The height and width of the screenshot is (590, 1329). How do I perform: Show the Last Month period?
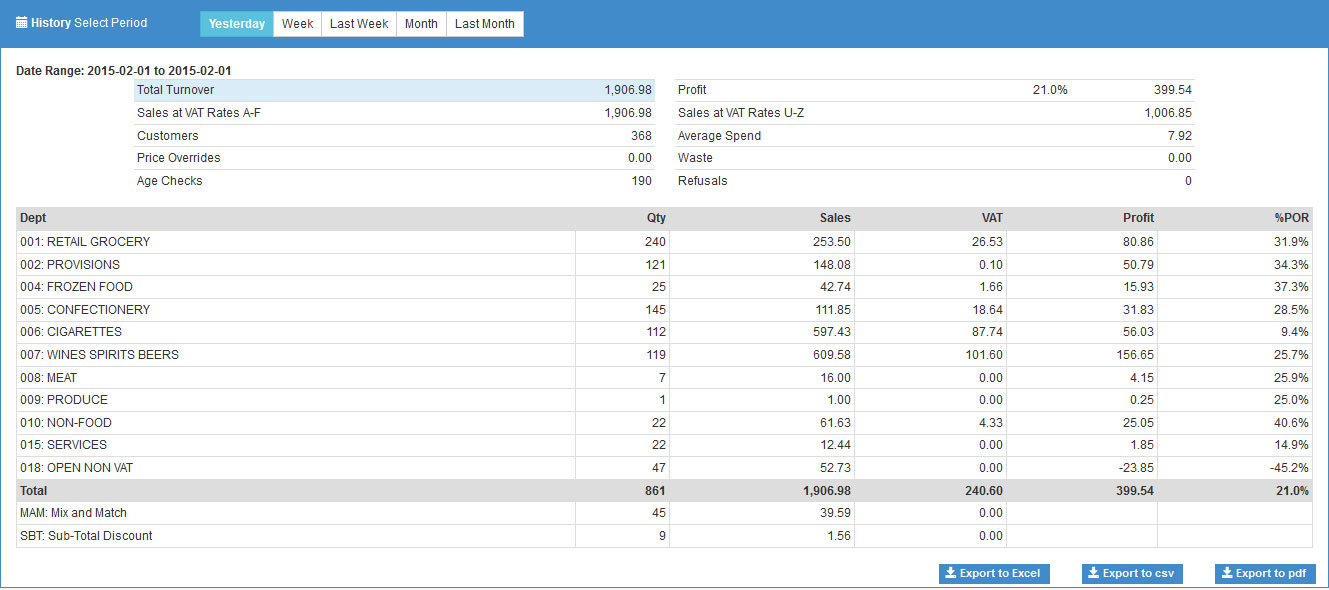[x=485, y=24]
